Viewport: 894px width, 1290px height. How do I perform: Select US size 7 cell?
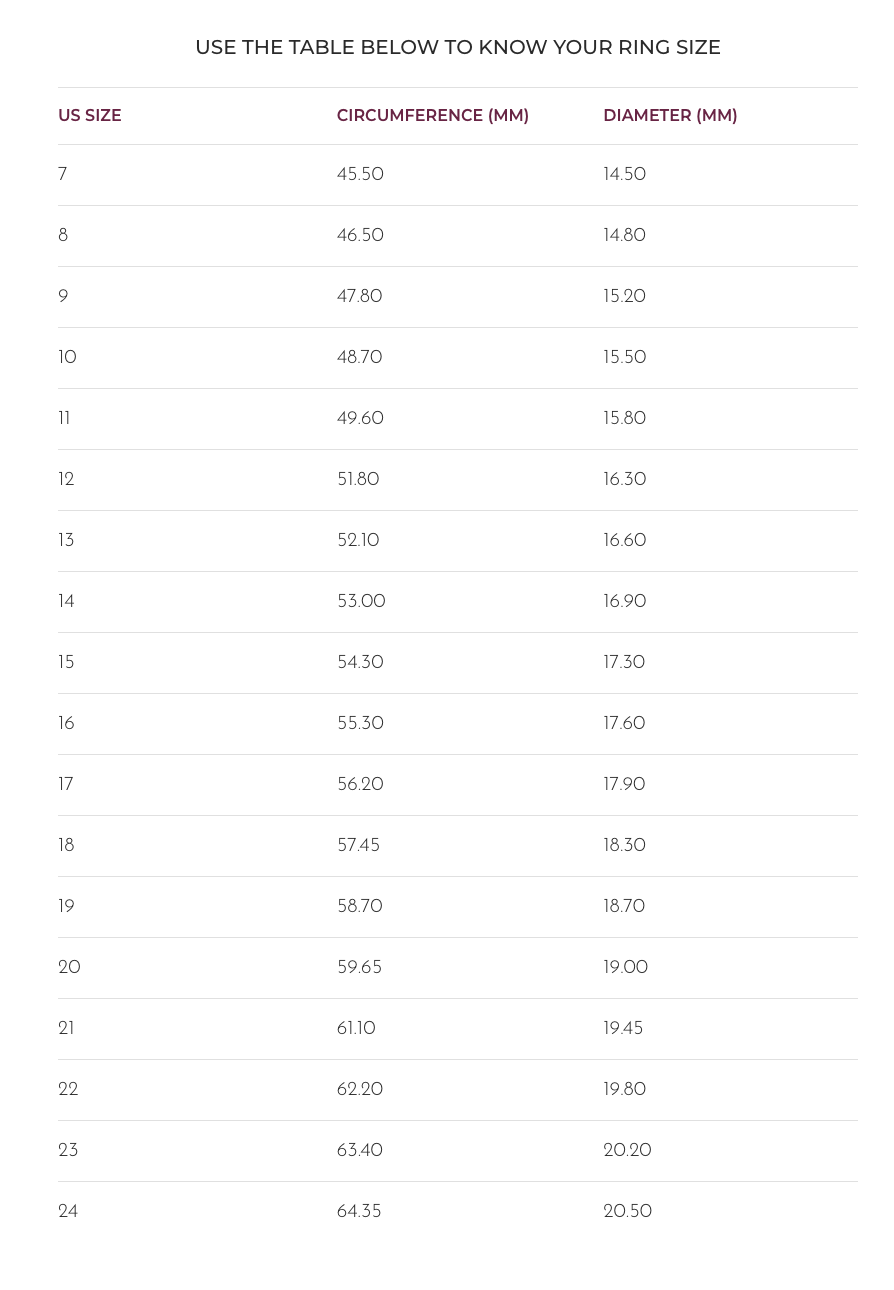(x=63, y=175)
